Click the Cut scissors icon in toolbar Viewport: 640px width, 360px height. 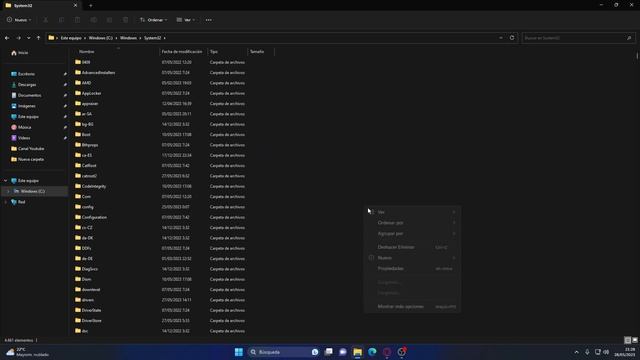coord(46,20)
